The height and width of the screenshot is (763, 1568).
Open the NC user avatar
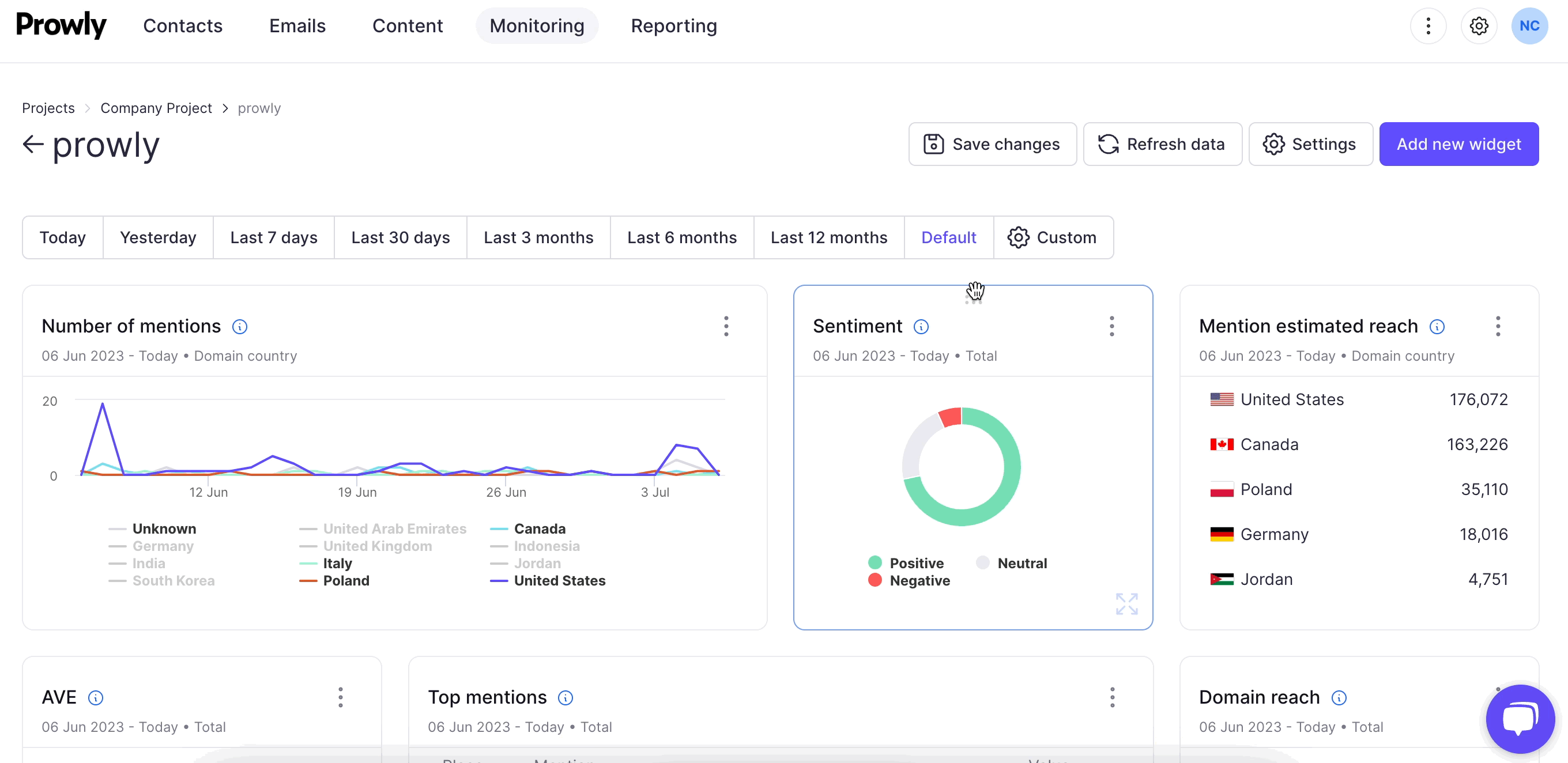tap(1529, 25)
